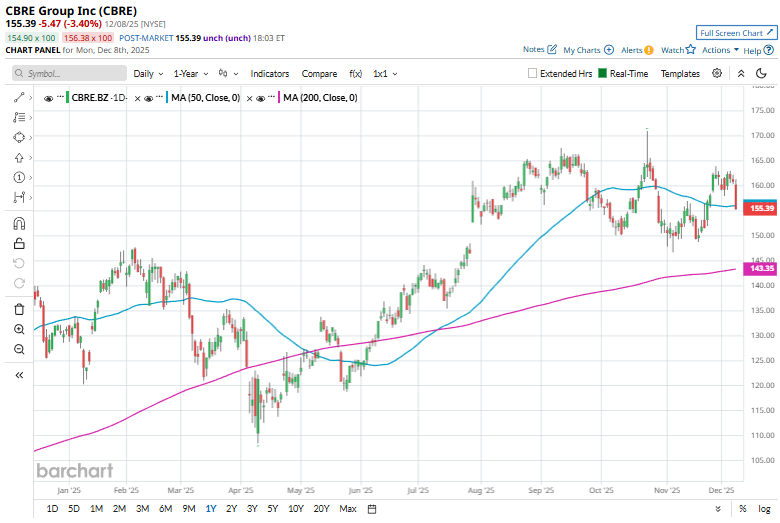
Task: Open chart settings gear icon
Action: pyautogui.click(x=717, y=73)
